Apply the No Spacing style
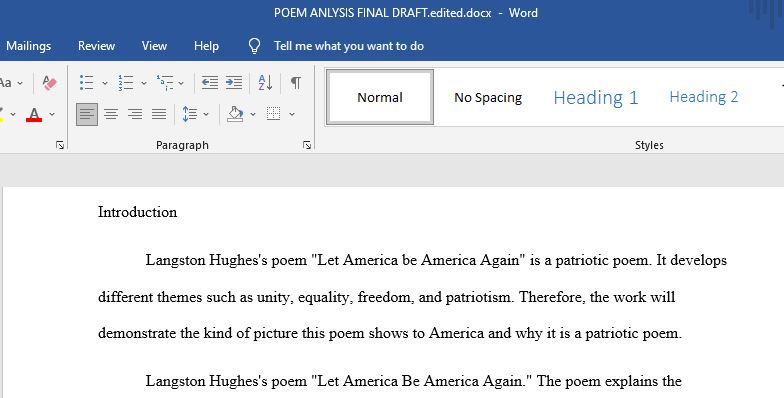This screenshot has height=398, width=784. [x=488, y=98]
